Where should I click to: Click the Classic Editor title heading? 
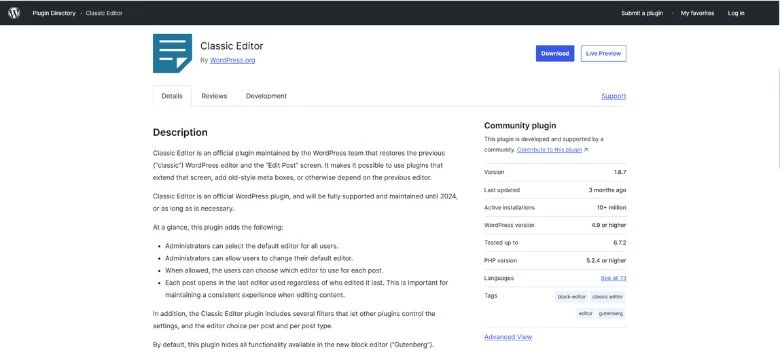click(x=232, y=46)
